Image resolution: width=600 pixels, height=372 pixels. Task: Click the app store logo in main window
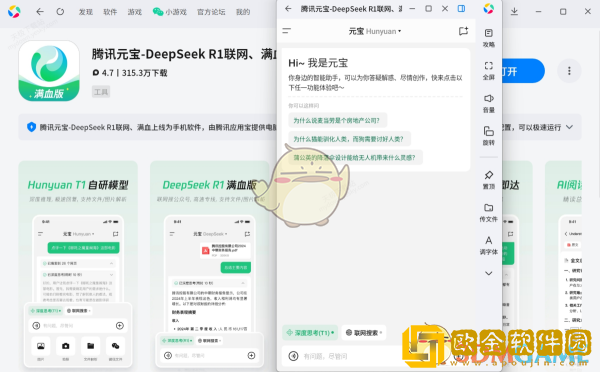click(x=14, y=11)
